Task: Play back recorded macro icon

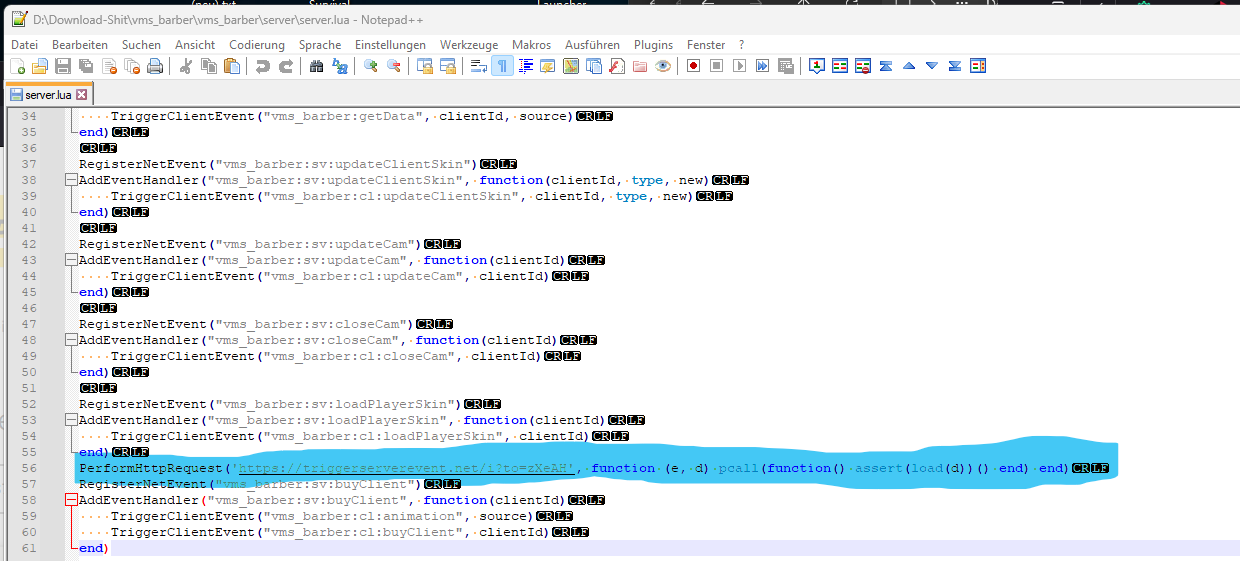Action: tap(739, 66)
